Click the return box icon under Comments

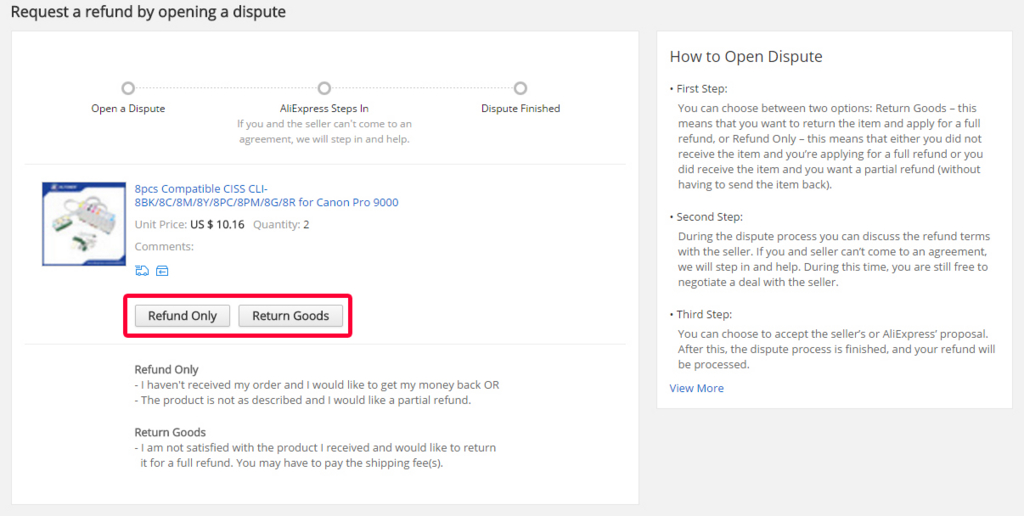click(x=163, y=270)
